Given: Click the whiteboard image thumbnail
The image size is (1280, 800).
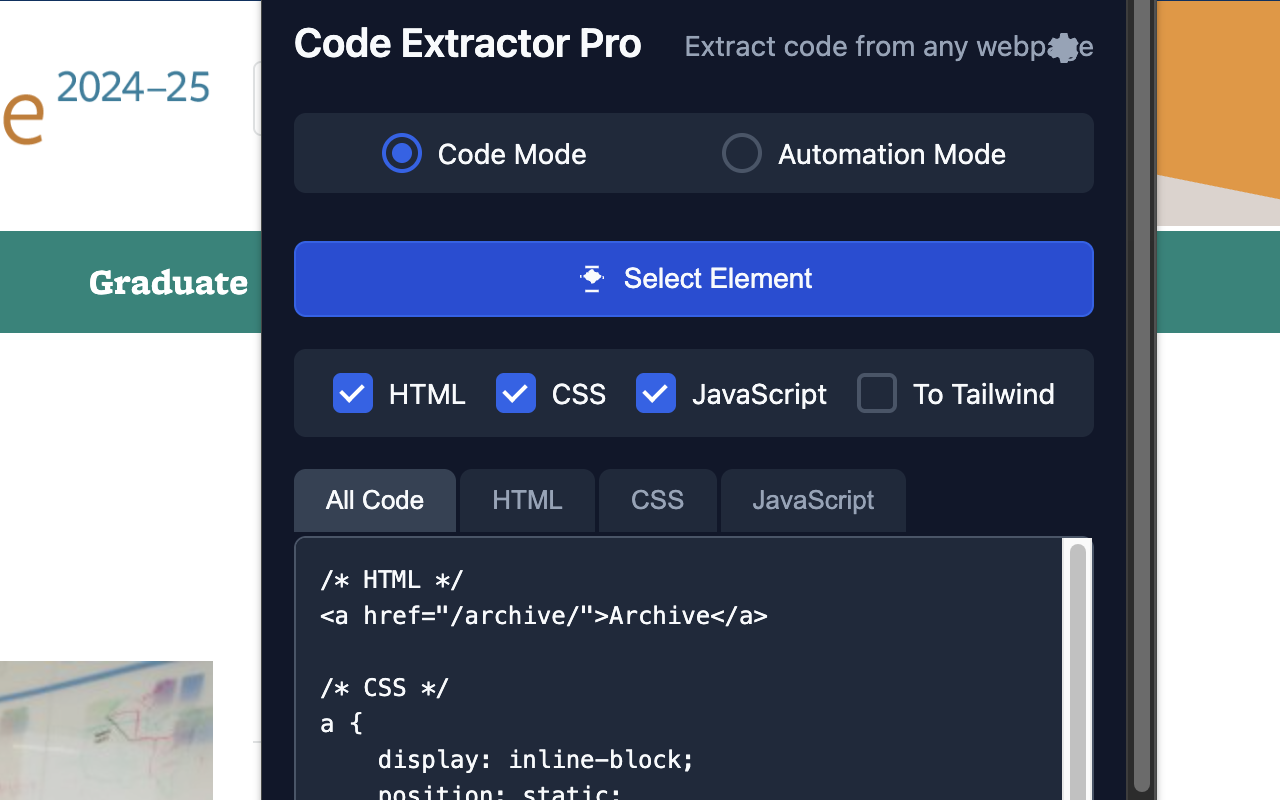Looking at the screenshot, I should tap(106, 730).
